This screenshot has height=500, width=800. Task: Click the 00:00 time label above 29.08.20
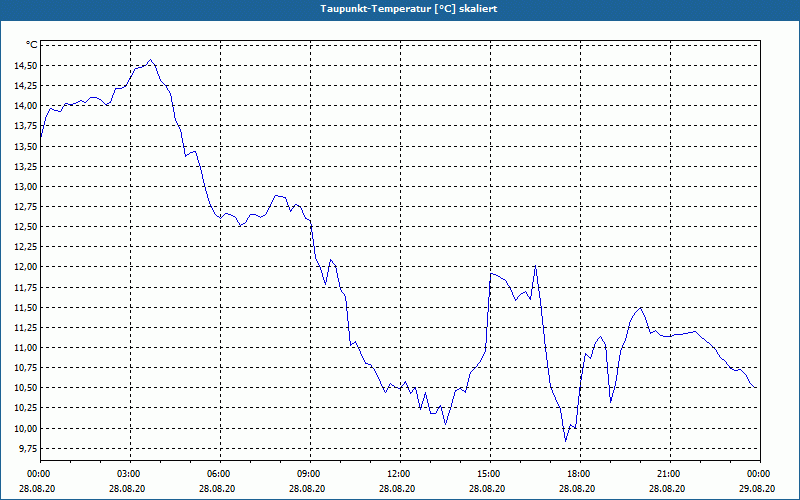[759, 474]
